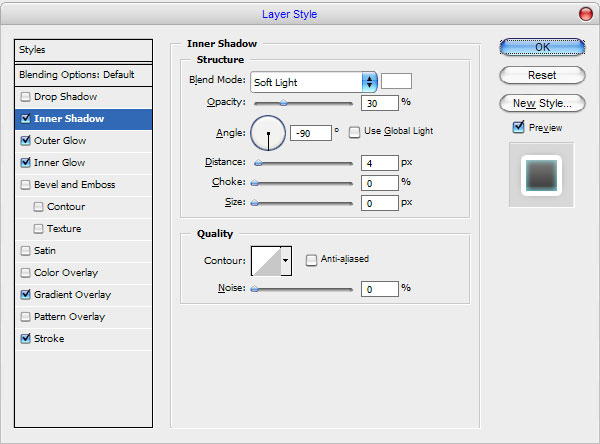
Task: Click the contour curve preview thumbnail
Action: 266,261
